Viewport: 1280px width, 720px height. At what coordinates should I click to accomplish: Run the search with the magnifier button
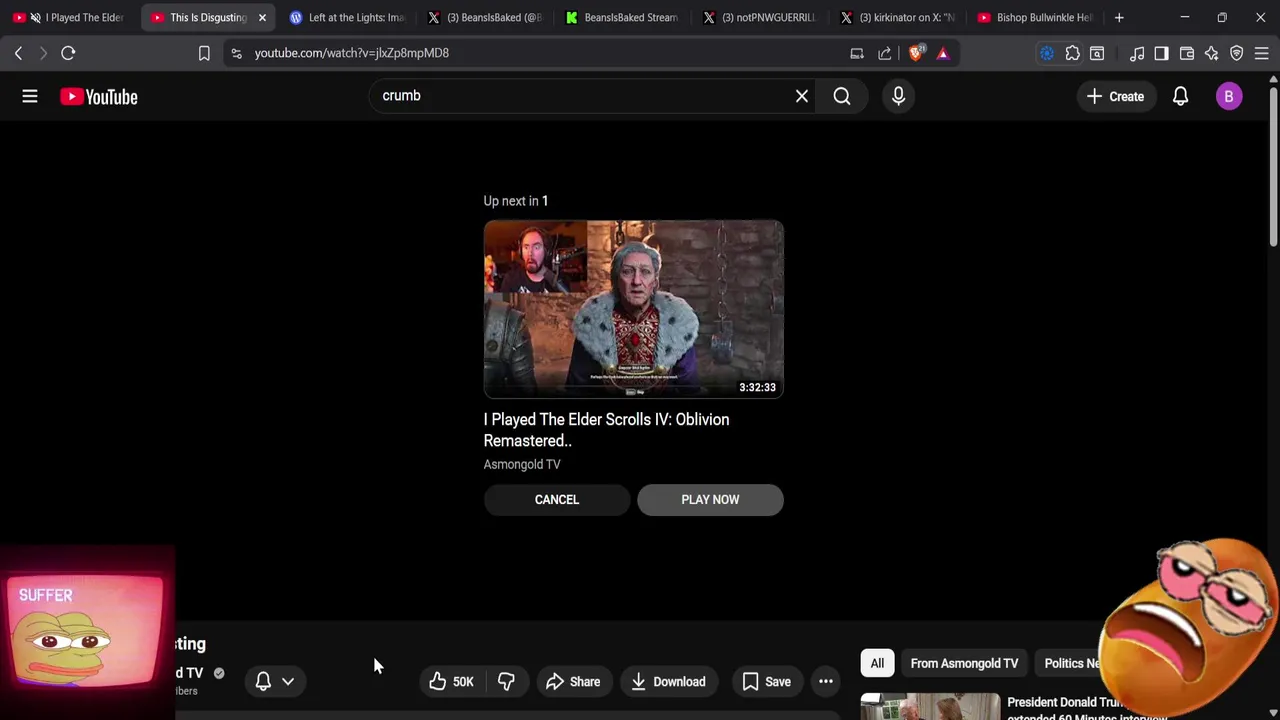pos(842,96)
